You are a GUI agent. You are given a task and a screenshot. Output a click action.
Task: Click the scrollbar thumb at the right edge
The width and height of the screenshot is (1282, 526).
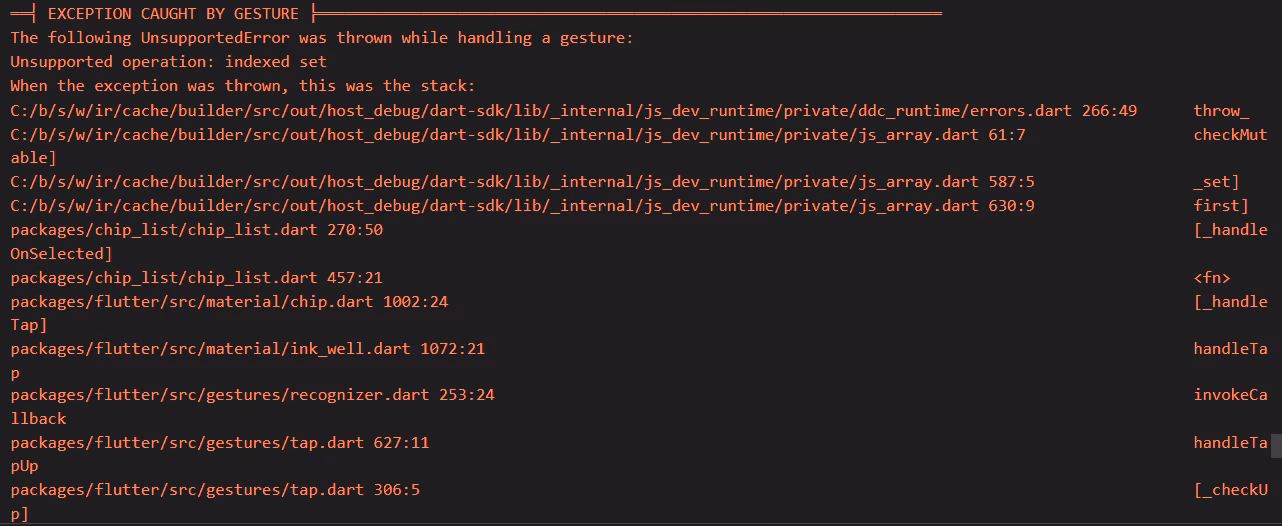point(1276,445)
